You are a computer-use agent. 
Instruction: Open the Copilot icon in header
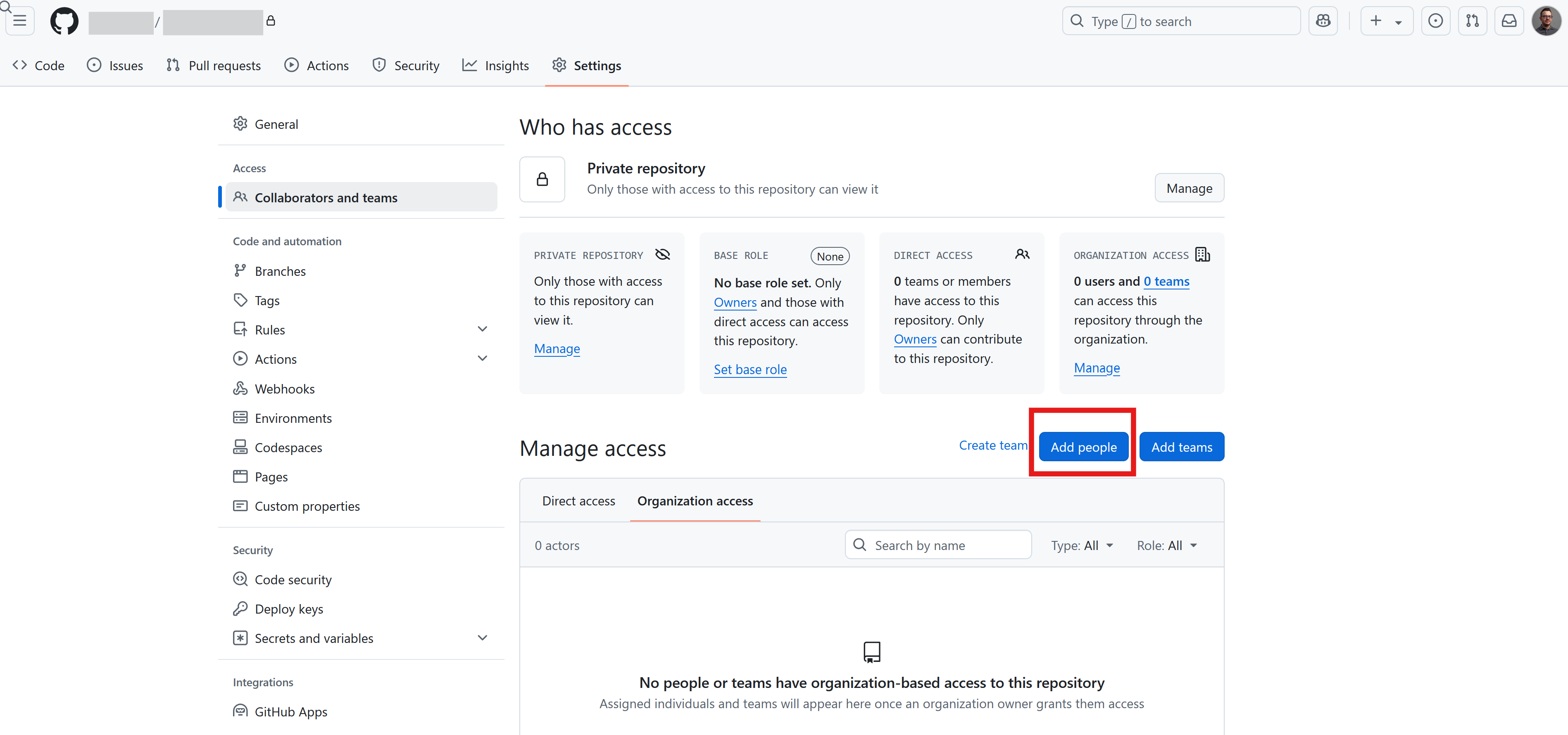point(1323,21)
